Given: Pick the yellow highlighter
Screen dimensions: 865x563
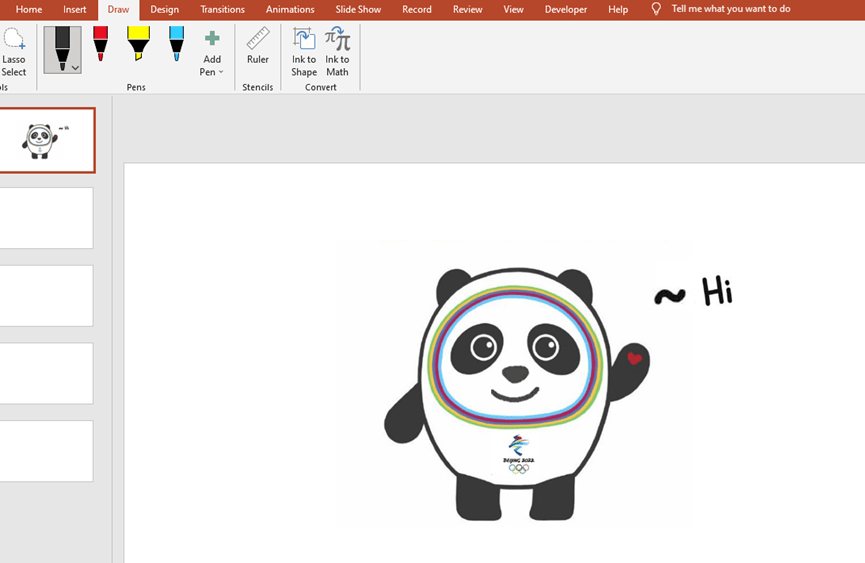Looking at the screenshot, I should pyautogui.click(x=138, y=44).
